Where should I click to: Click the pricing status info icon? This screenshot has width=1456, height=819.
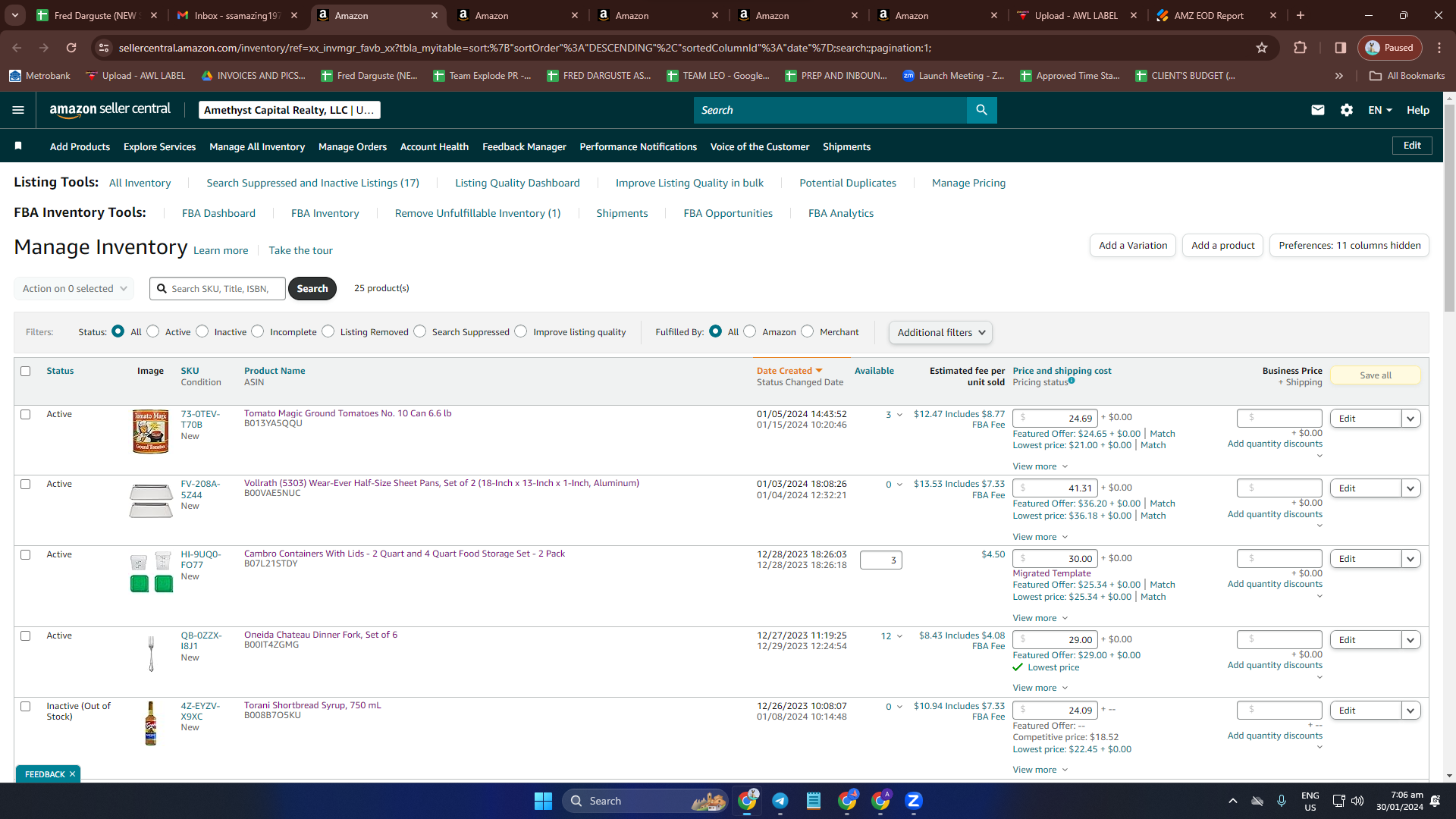coord(1072,381)
